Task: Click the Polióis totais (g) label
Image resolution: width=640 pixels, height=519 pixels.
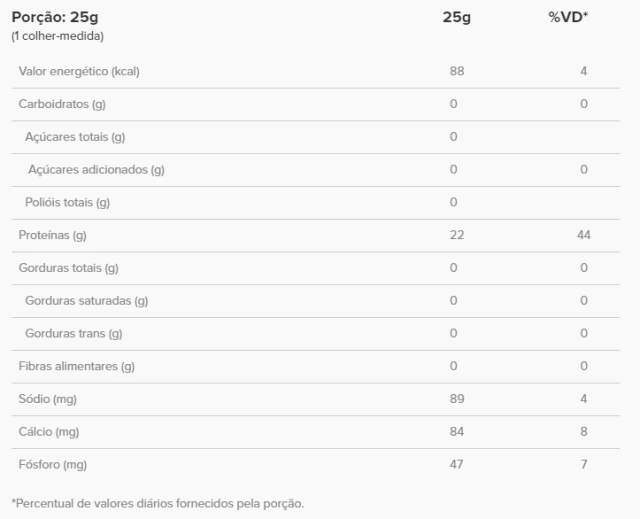Action: 67,202
